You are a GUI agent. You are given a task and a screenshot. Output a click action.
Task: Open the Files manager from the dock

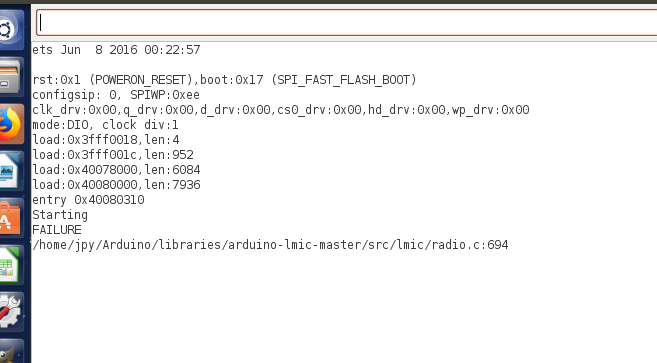[9, 77]
